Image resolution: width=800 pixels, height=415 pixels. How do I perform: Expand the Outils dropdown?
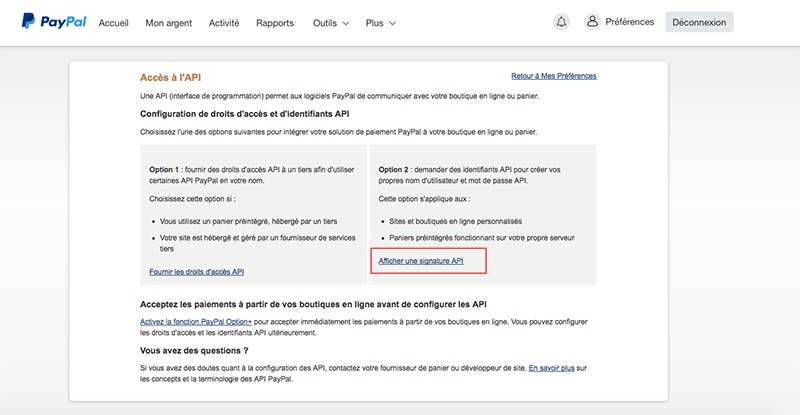coord(331,22)
